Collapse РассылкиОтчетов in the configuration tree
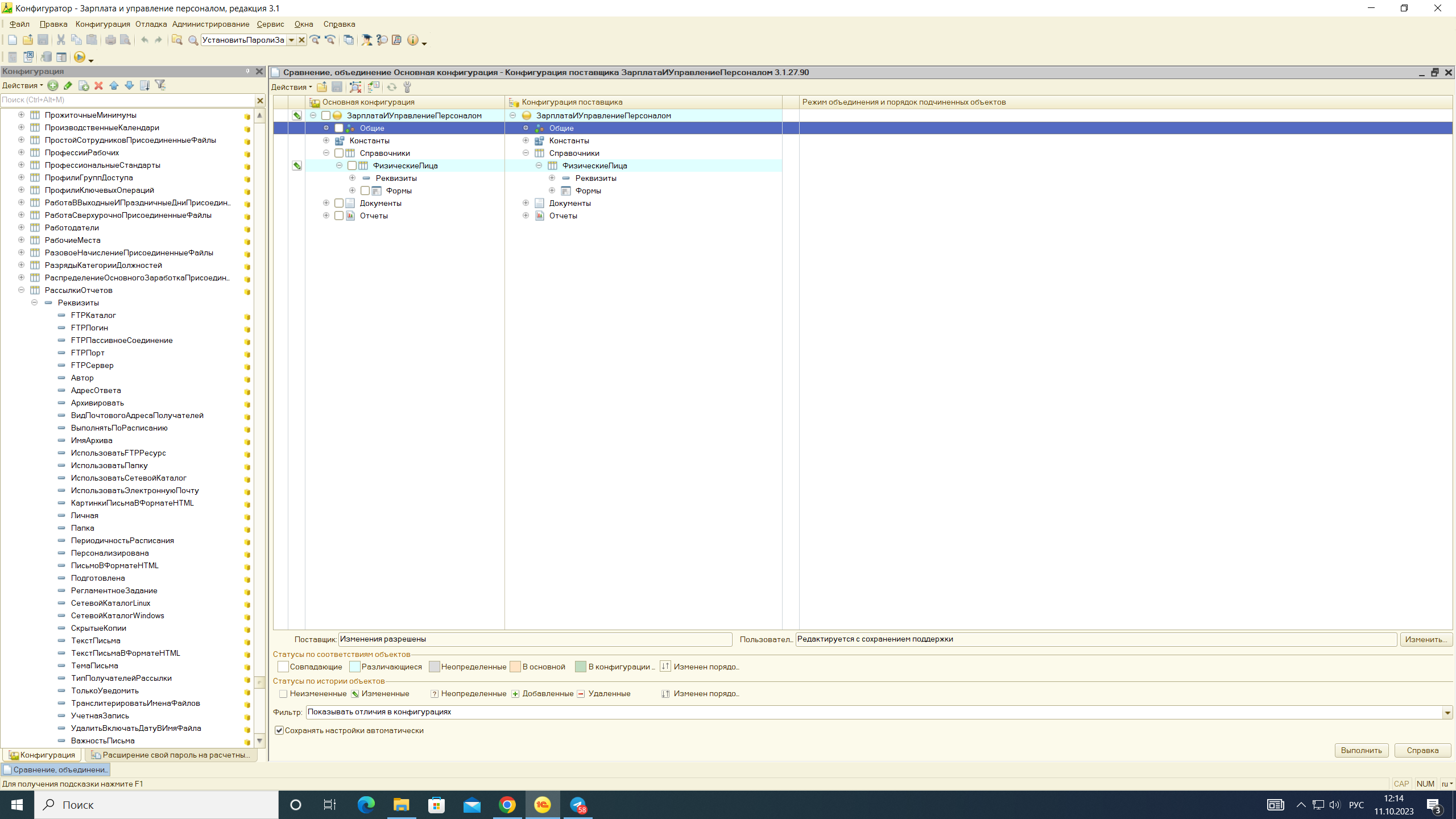Viewport: 1456px width, 819px height. pos(21,289)
